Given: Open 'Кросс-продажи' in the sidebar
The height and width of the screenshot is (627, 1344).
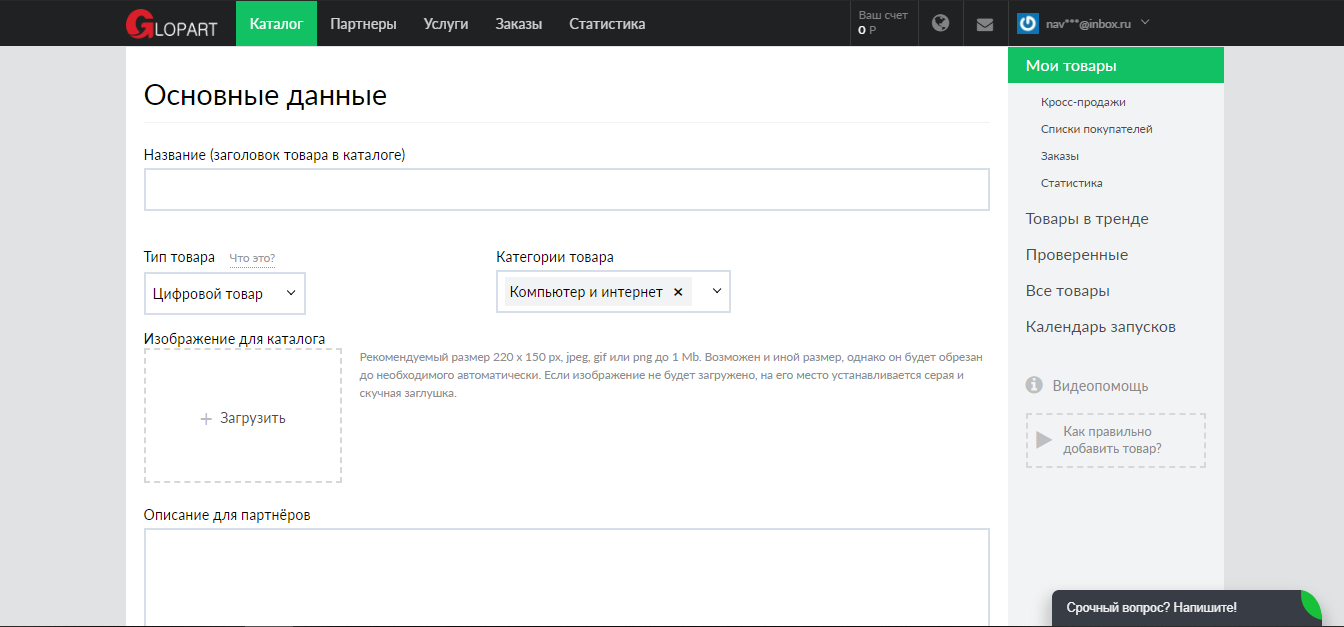Looking at the screenshot, I should (1083, 102).
